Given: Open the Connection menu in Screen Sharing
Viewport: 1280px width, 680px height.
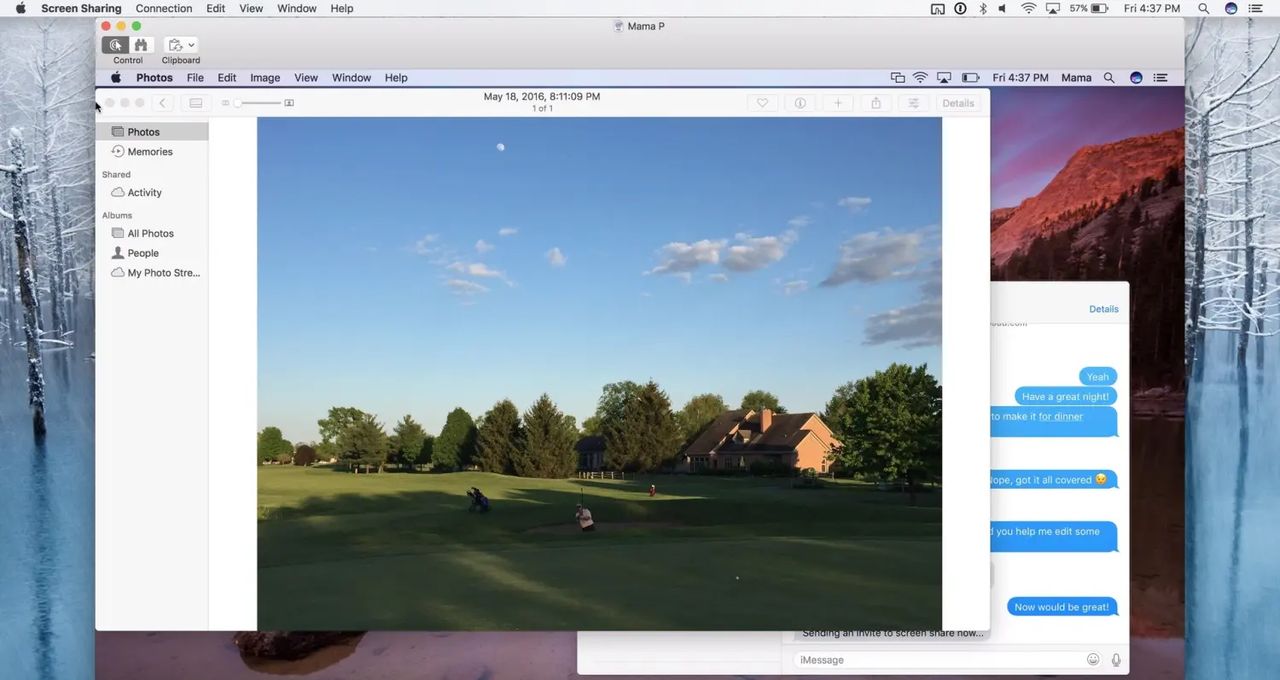Looking at the screenshot, I should 164,8.
